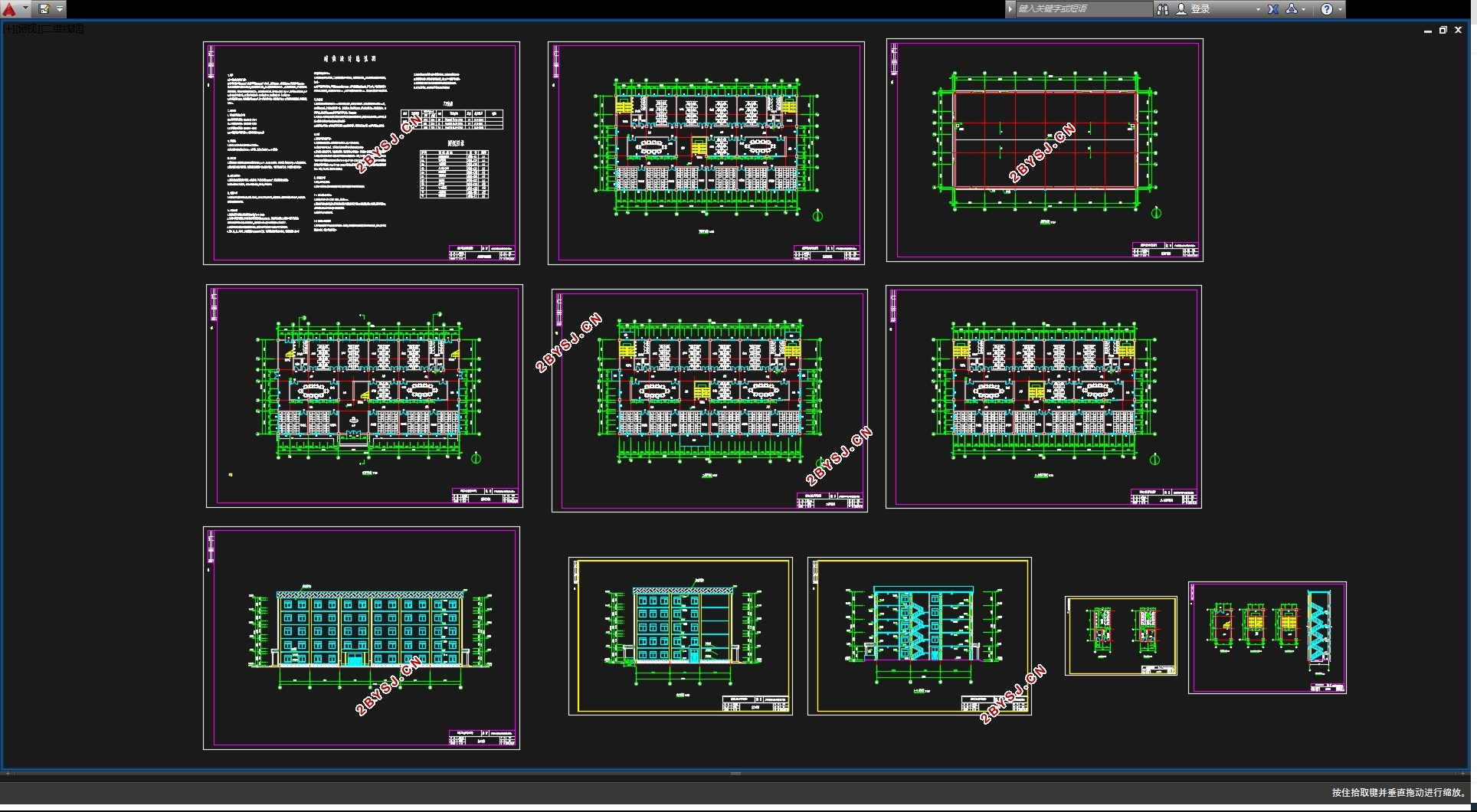Click the user account silhouette icon
The width and height of the screenshot is (1477, 812).
[1181, 9]
